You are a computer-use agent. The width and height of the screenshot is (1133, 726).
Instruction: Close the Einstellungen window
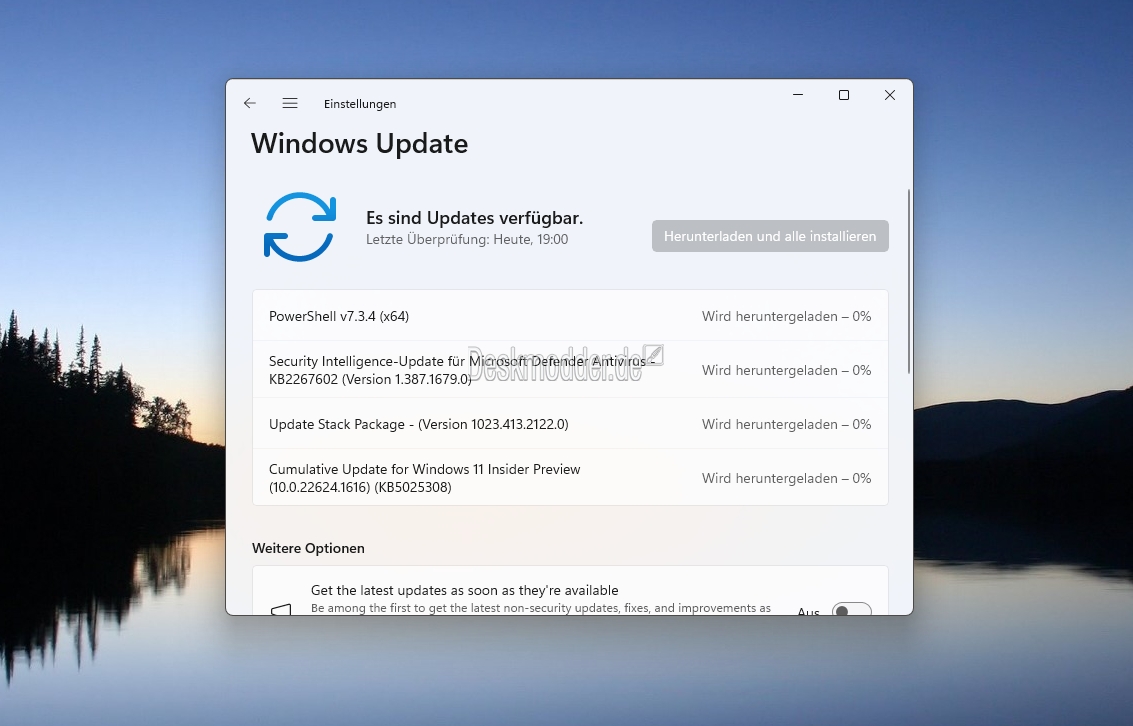click(889, 95)
